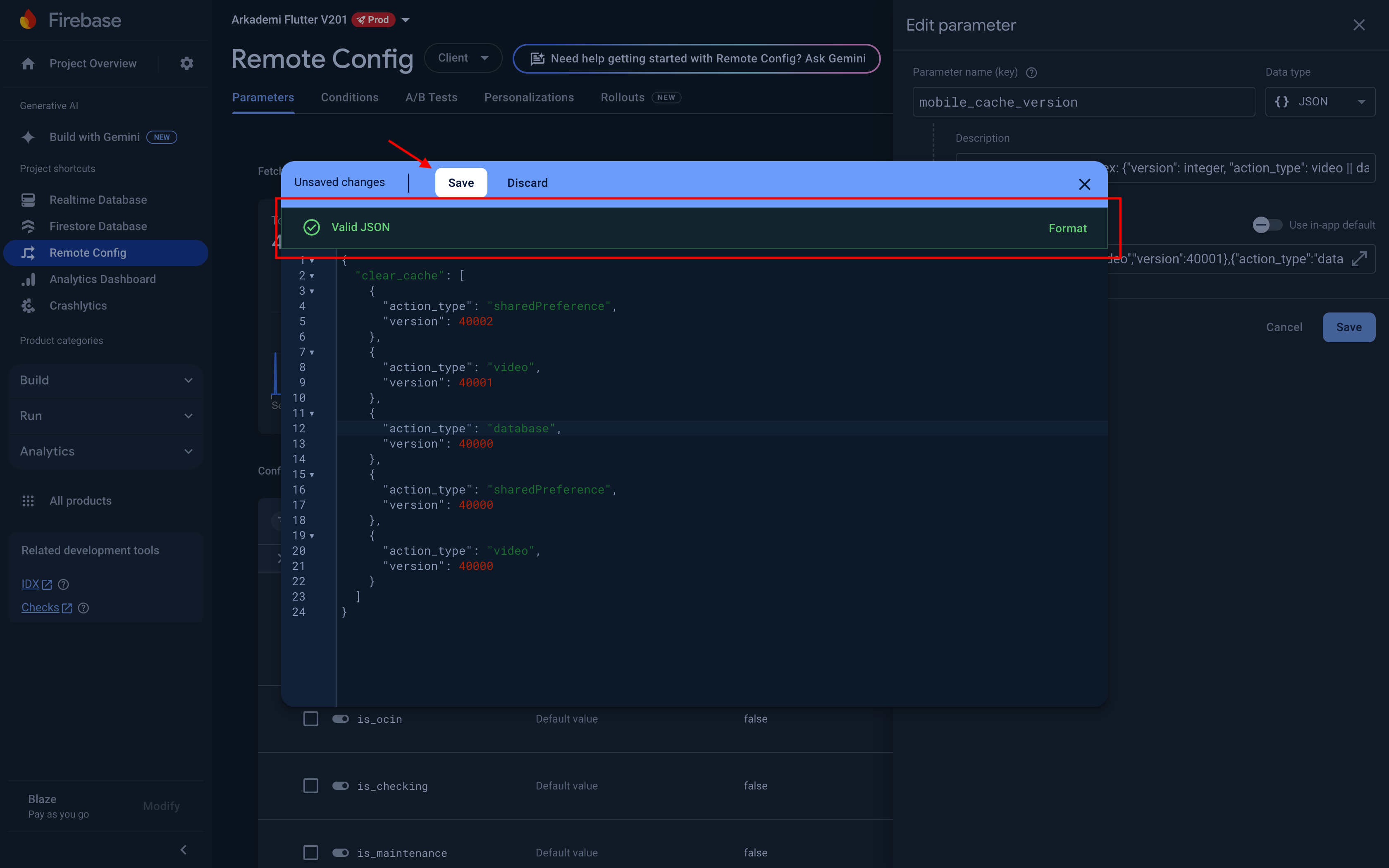Open Build with Gemini
The image size is (1389, 868).
[94, 137]
